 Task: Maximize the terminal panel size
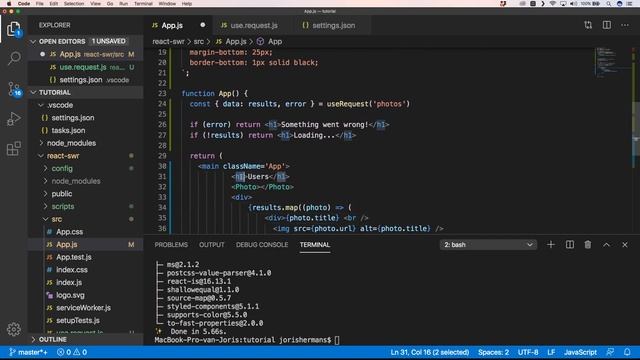pos(607,244)
